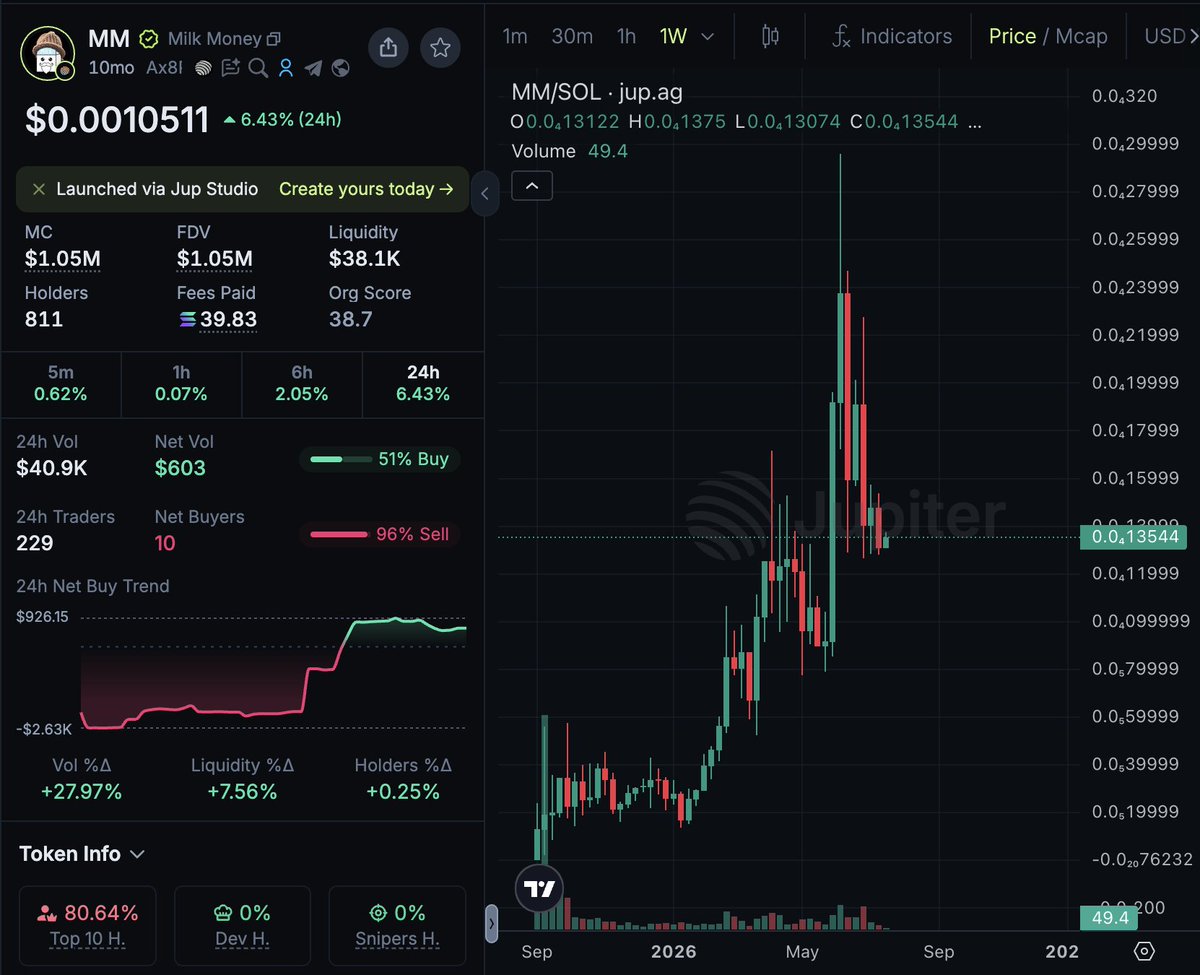Click the 24h Net Buy Trend chart
This screenshot has width=1200, height=975.
tap(272, 672)
